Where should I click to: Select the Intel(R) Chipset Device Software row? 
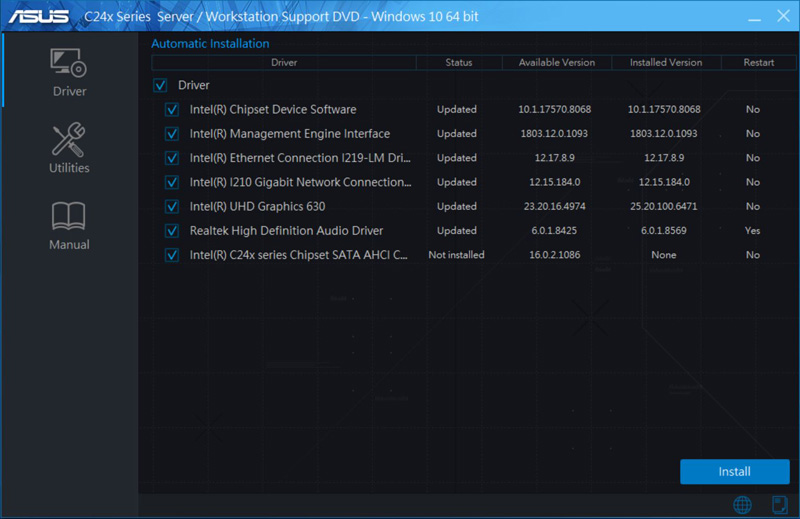tap(474, 110)
